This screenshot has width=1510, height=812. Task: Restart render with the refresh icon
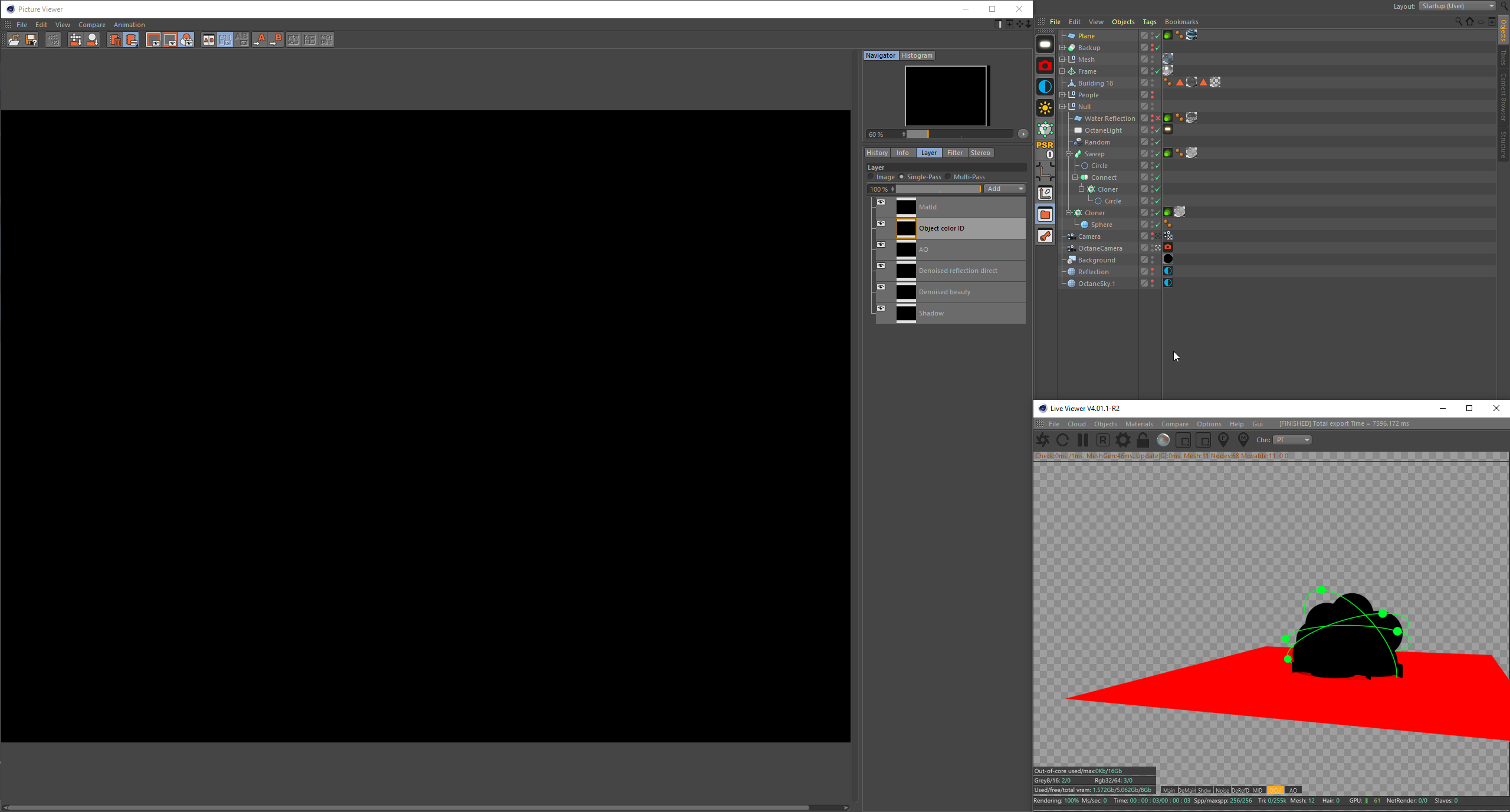1063,440
